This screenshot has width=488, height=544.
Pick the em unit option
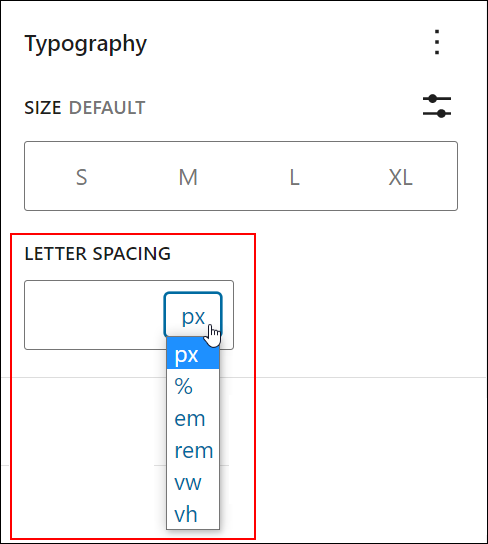coord(193,418)
